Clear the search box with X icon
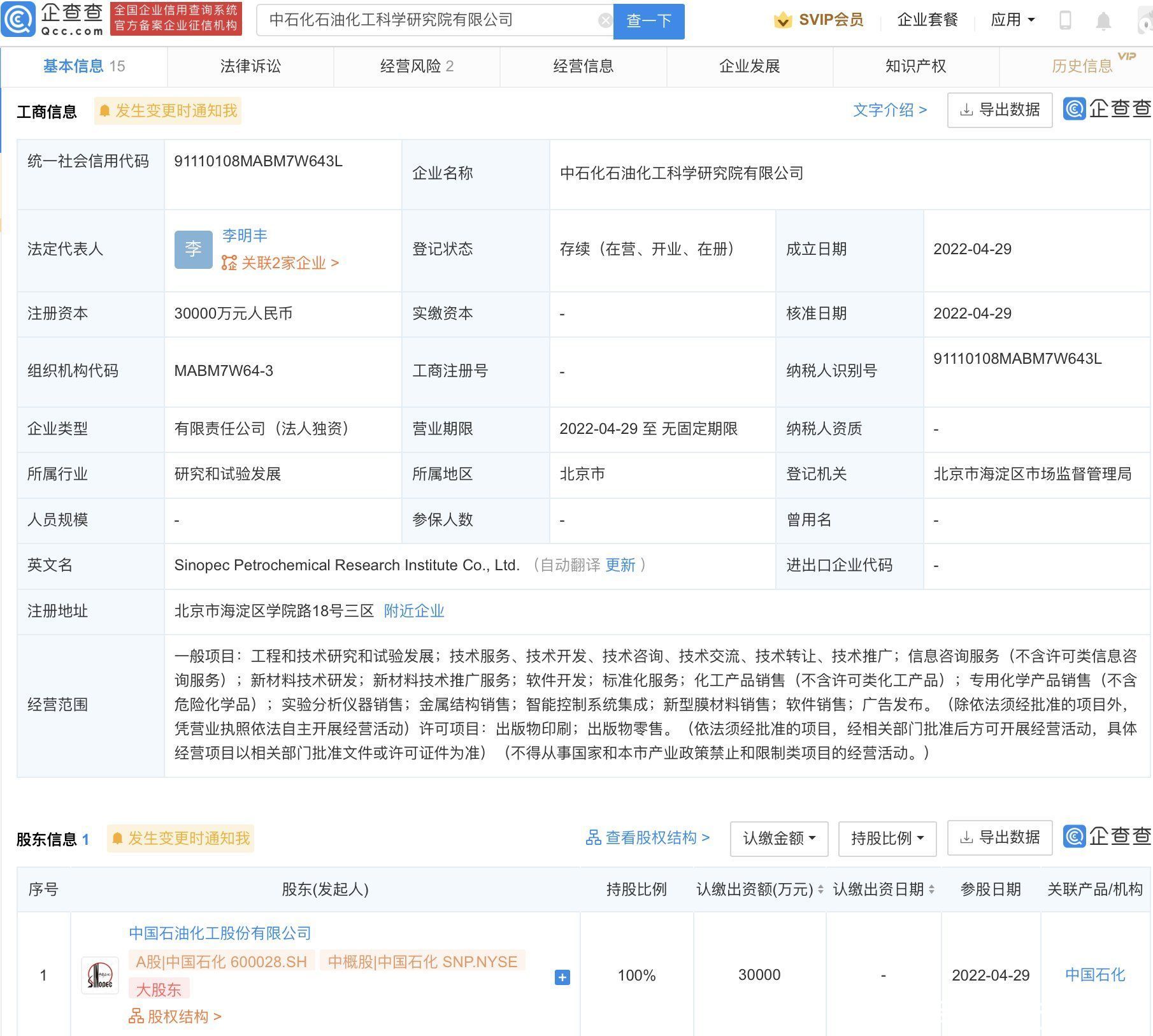 (x=605, y=21)
